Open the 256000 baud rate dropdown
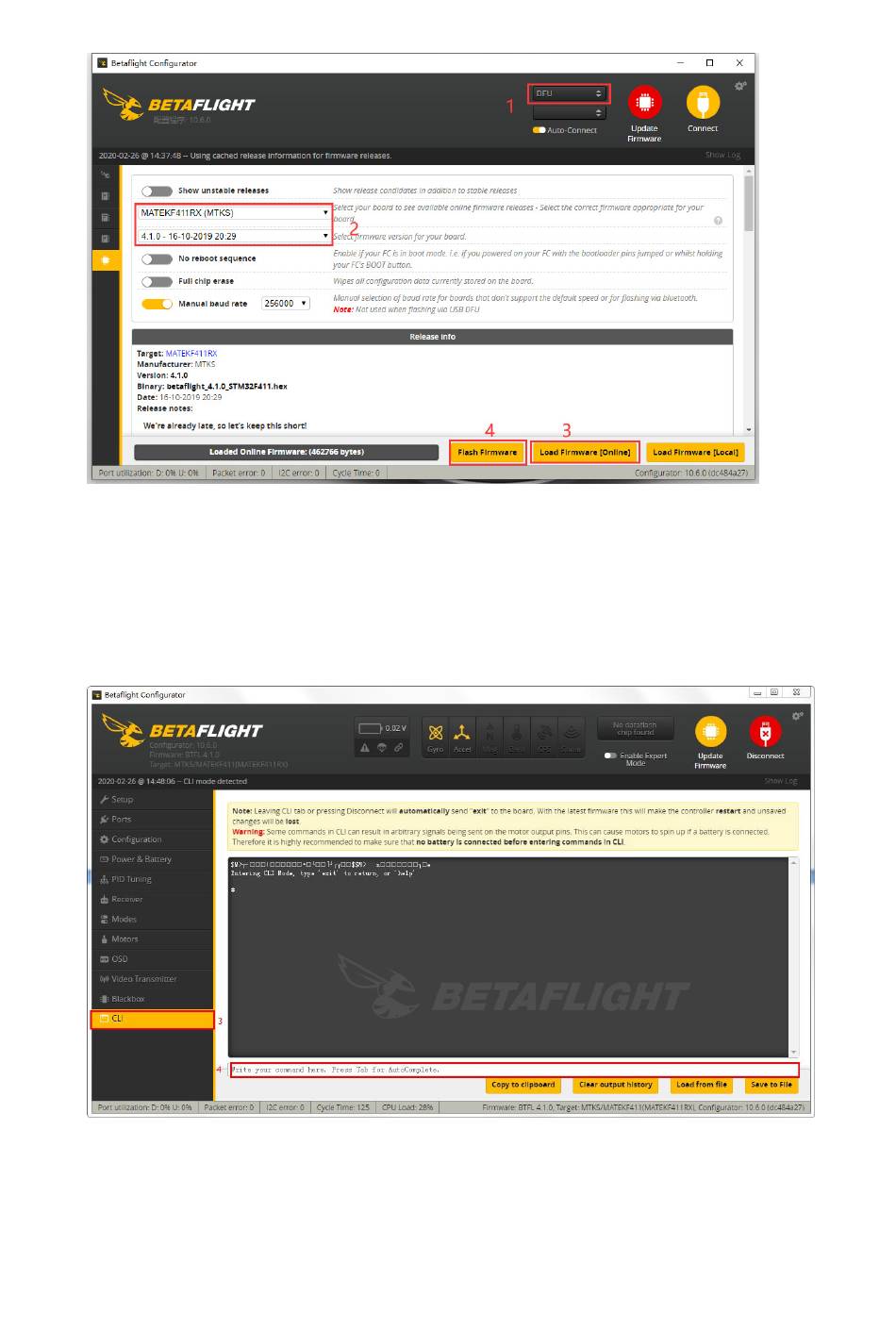The image size is (896, 1329). pyautogui.click(x=286, y=304)
